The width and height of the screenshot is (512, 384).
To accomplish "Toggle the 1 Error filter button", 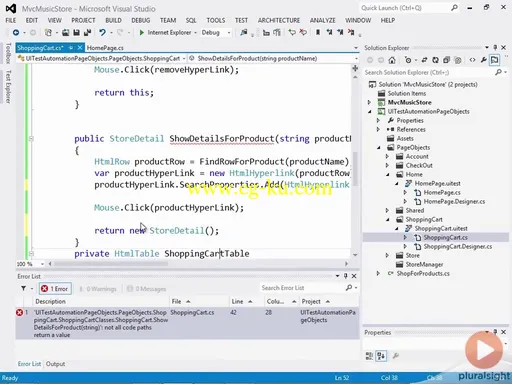I will 54,289.
